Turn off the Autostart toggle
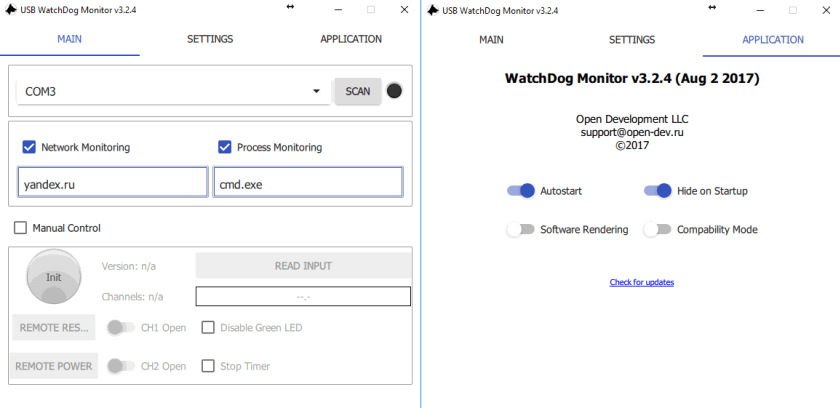The width and height of the screenshot is (840, 408). pyautogui.click(x=521, y=191)
